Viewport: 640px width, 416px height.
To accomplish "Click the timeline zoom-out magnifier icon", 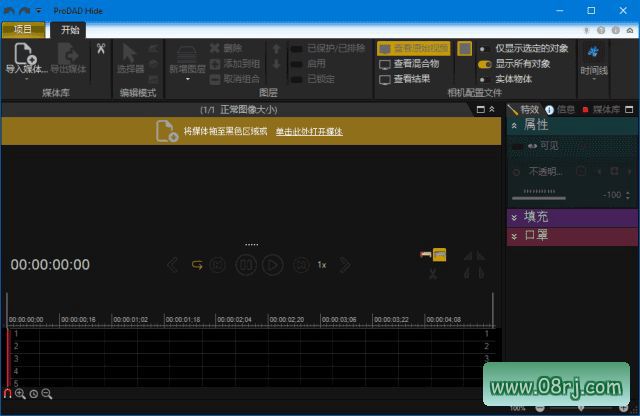I will [x=46, y=394].
